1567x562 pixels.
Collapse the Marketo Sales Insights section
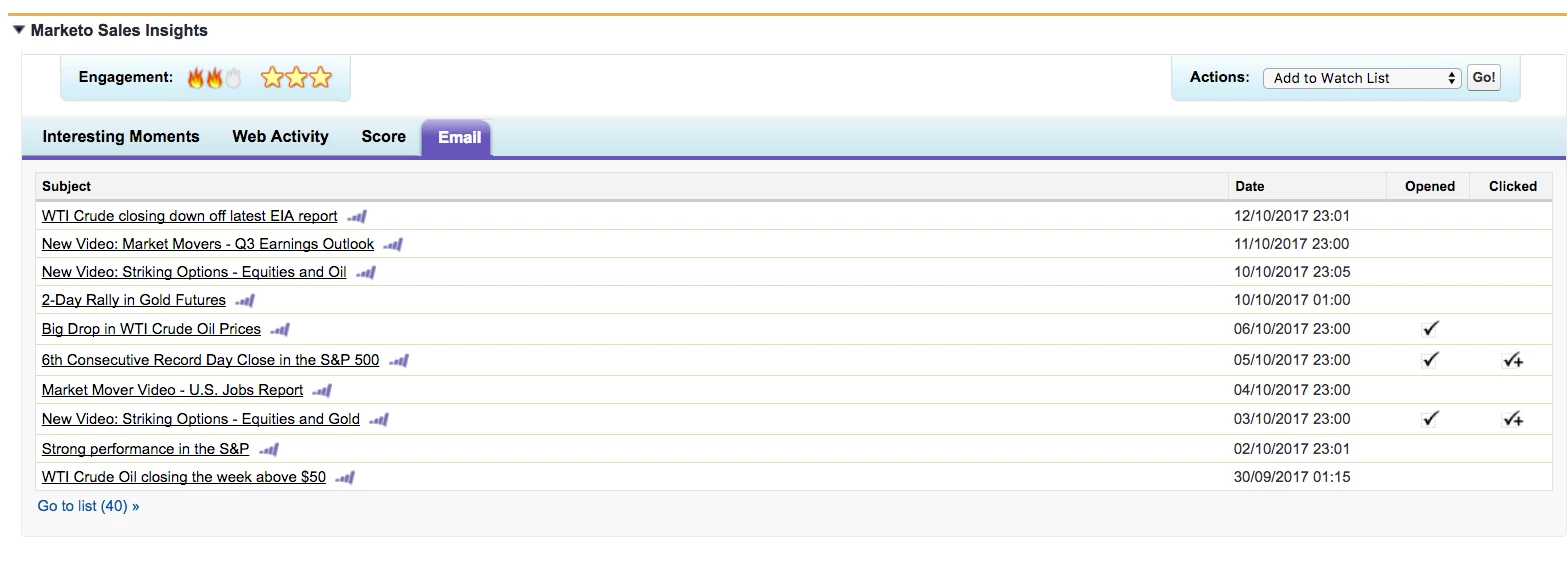tap(18, 31)
